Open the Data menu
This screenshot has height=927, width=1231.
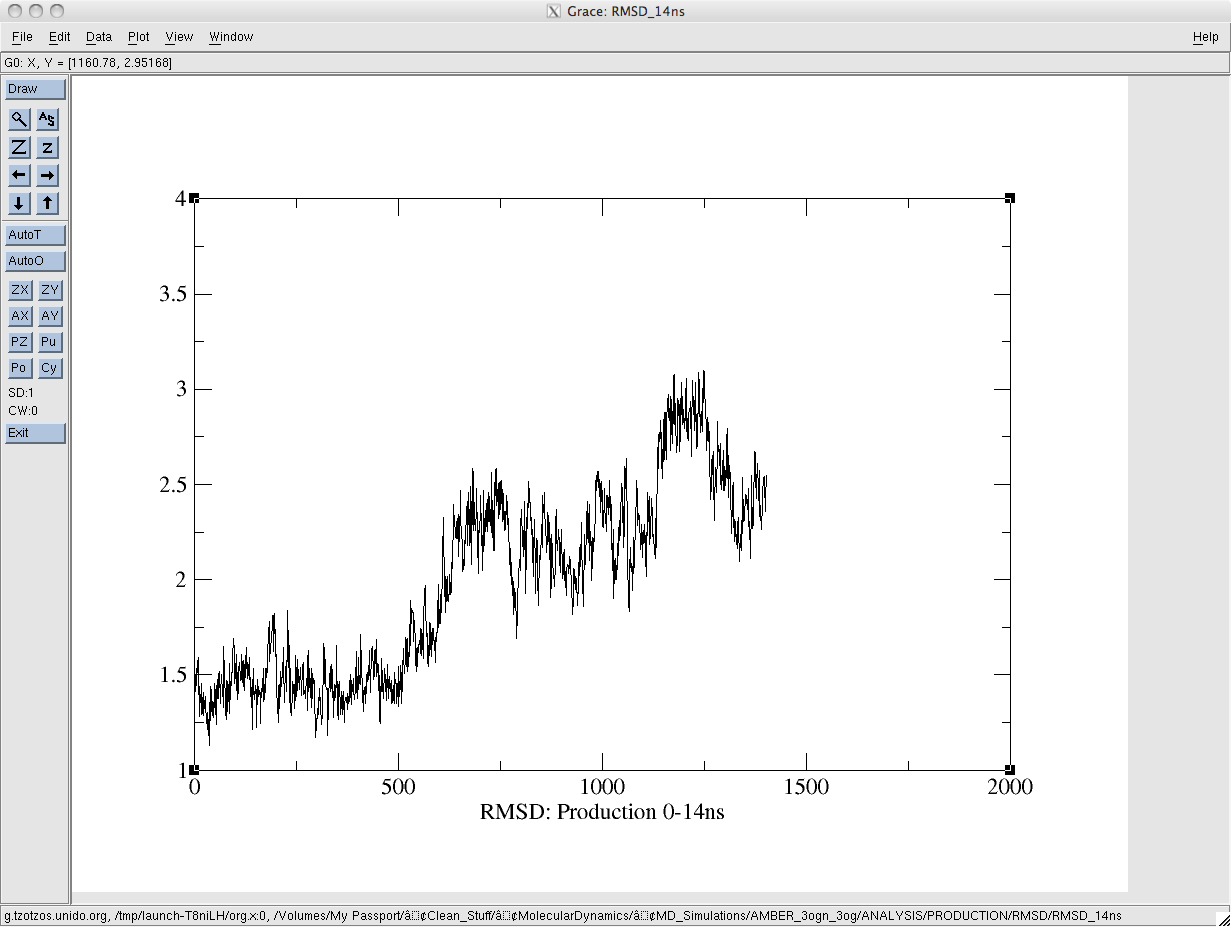point(99,37)
